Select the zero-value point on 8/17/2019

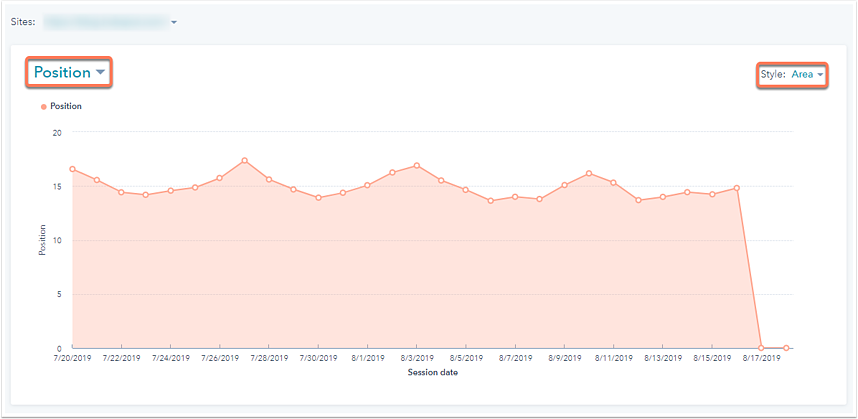761,348
